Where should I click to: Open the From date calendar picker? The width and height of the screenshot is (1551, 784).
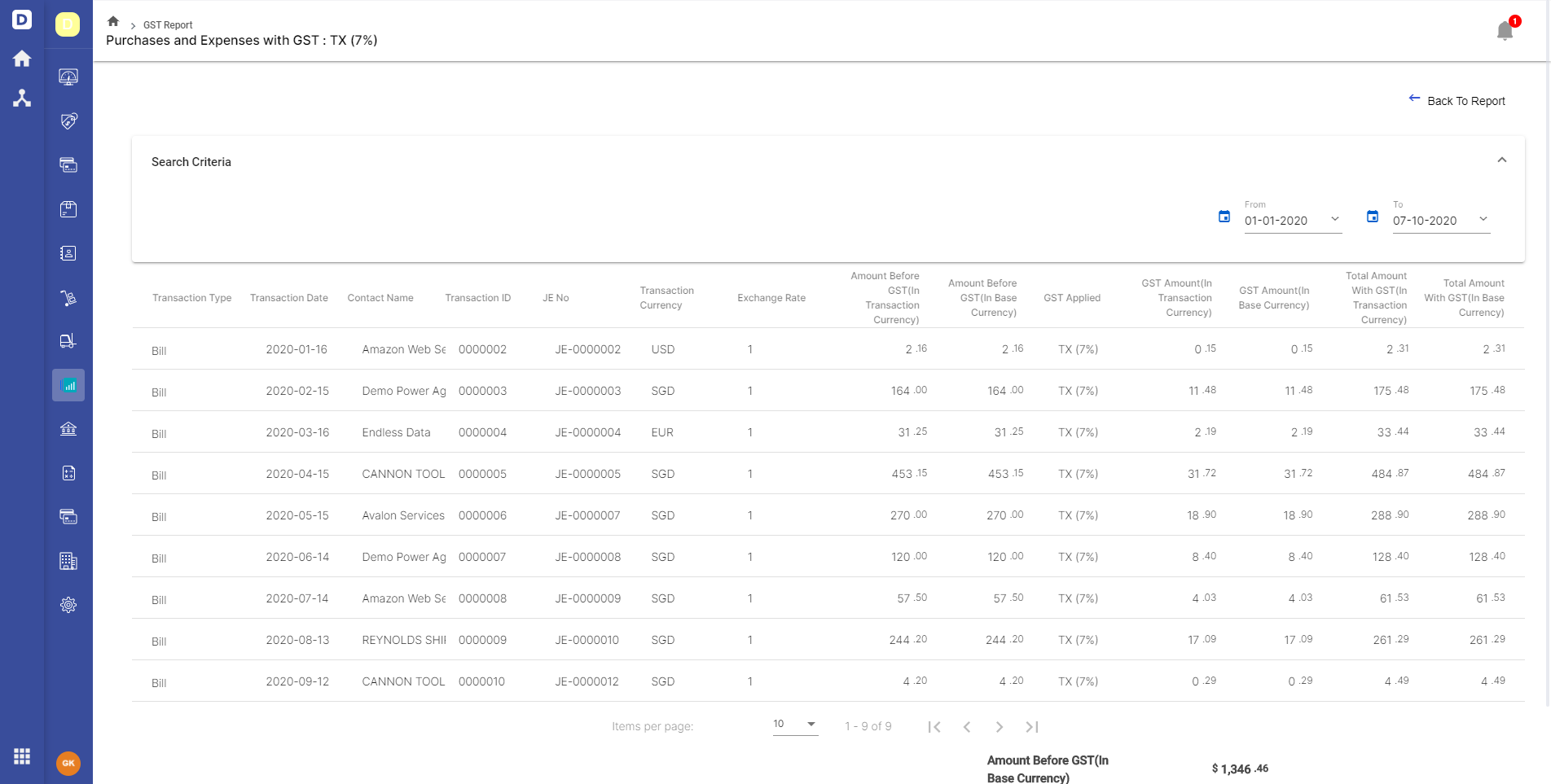[1224, 217]
